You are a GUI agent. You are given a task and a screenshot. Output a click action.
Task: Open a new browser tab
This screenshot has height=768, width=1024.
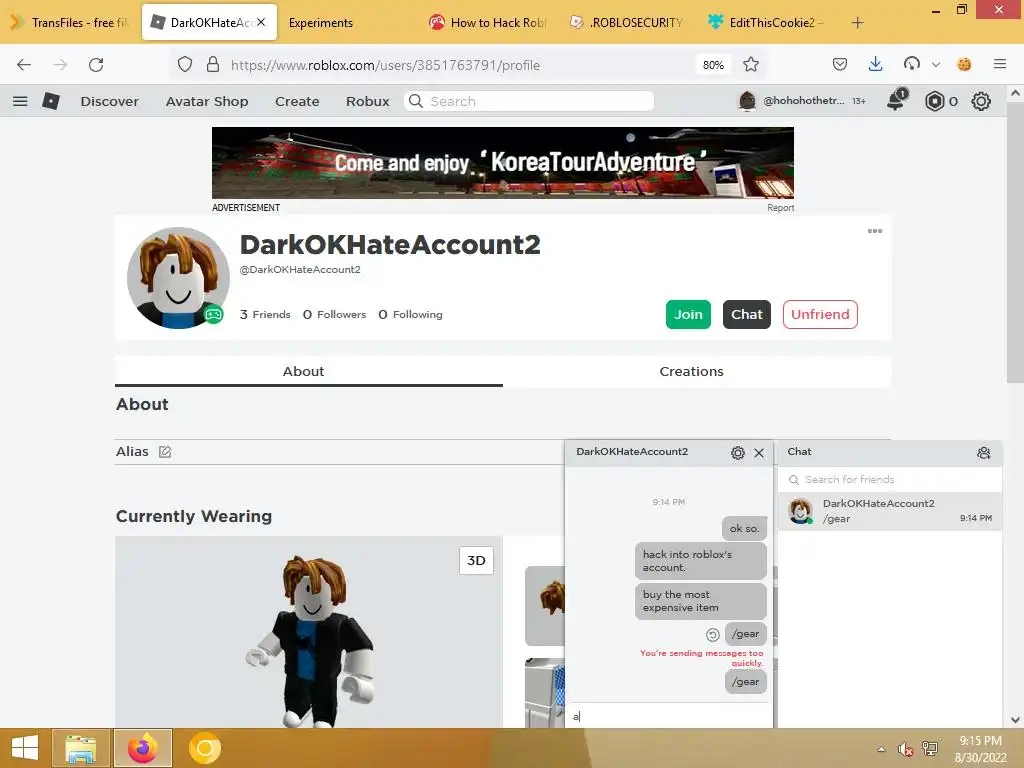point(857,23)
